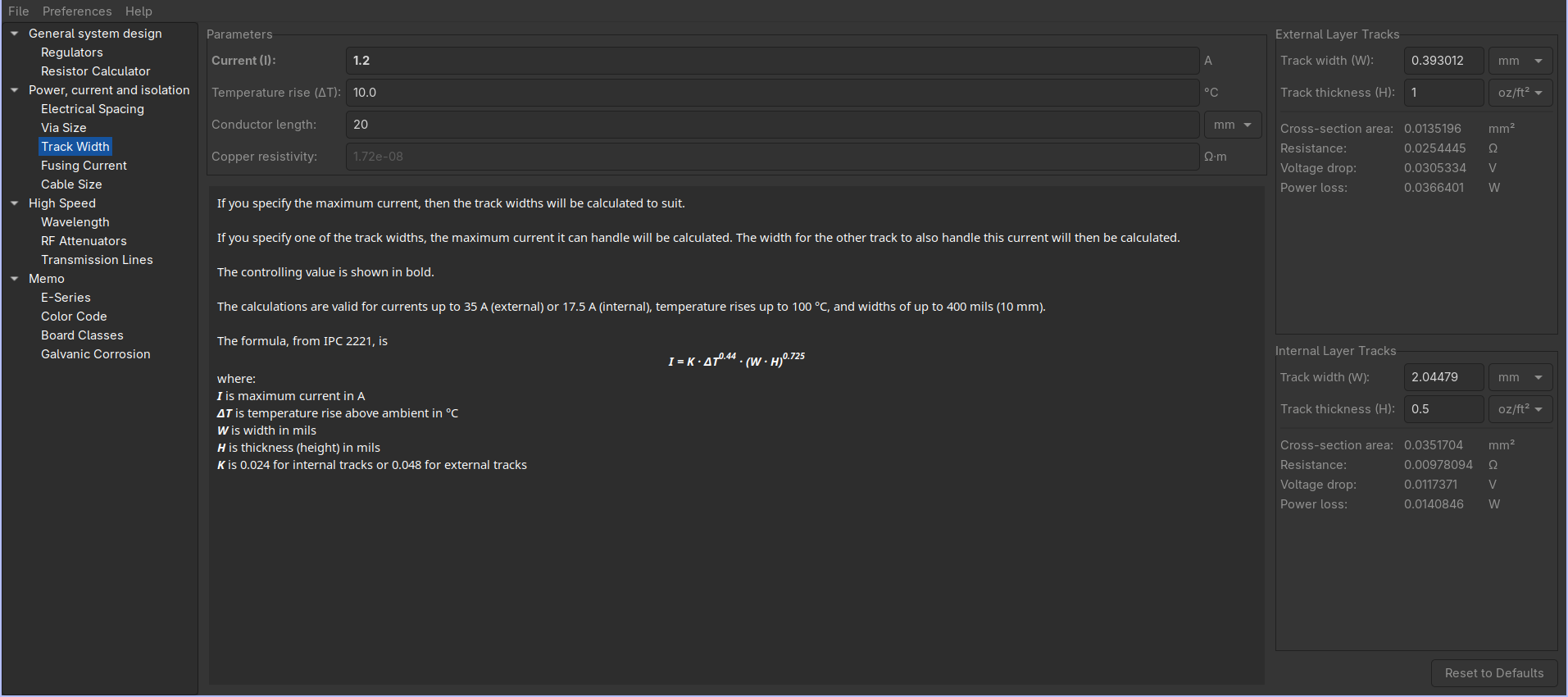Open external track width unit dropdown
1568x697 pixels.
[x=1520, y=61]
